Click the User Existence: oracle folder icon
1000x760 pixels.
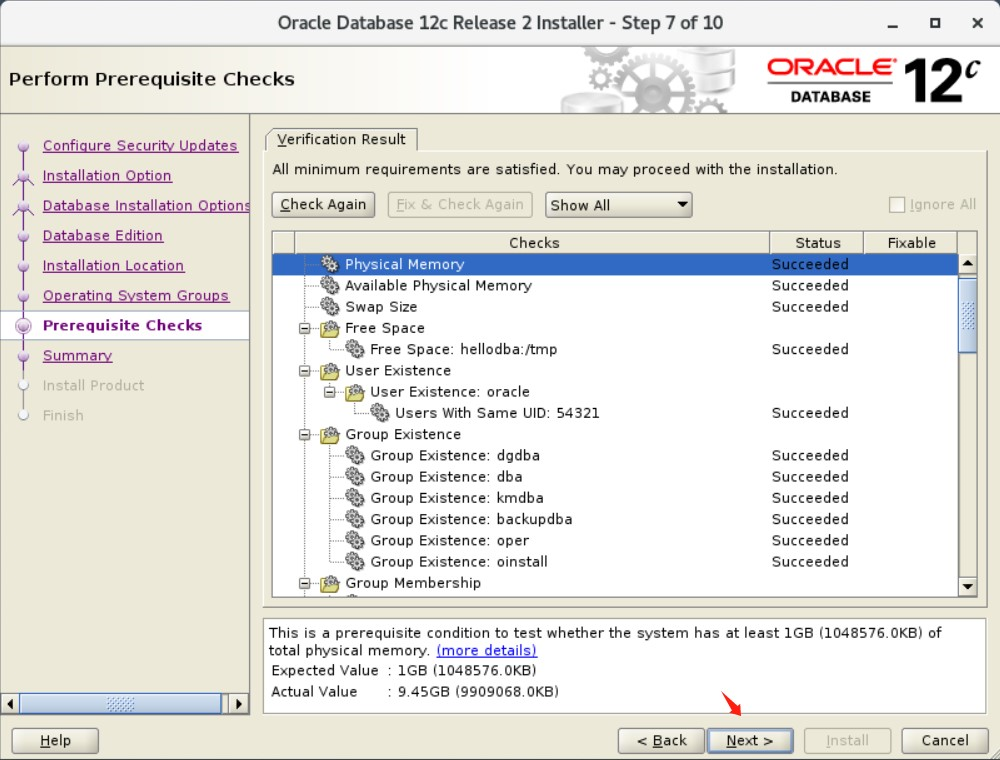tap(355, 392)
